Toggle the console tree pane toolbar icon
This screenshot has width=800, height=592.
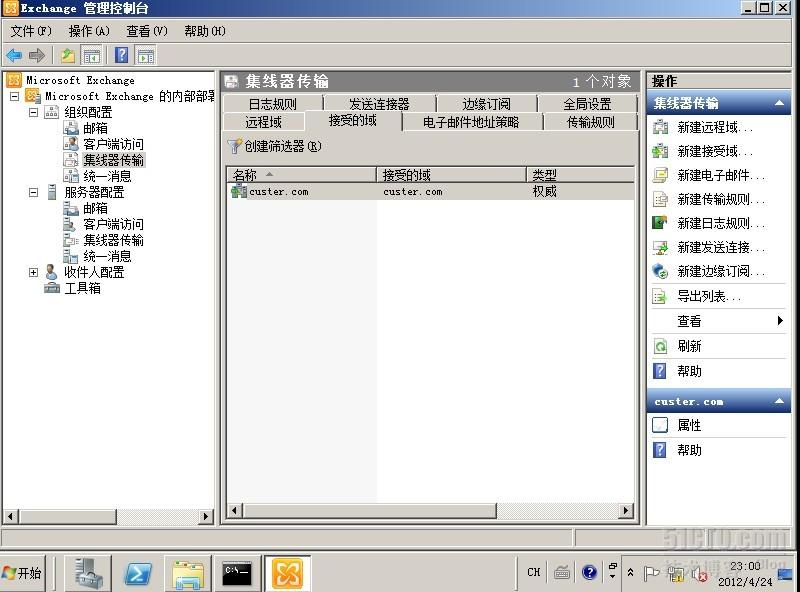tap(92, 55)
